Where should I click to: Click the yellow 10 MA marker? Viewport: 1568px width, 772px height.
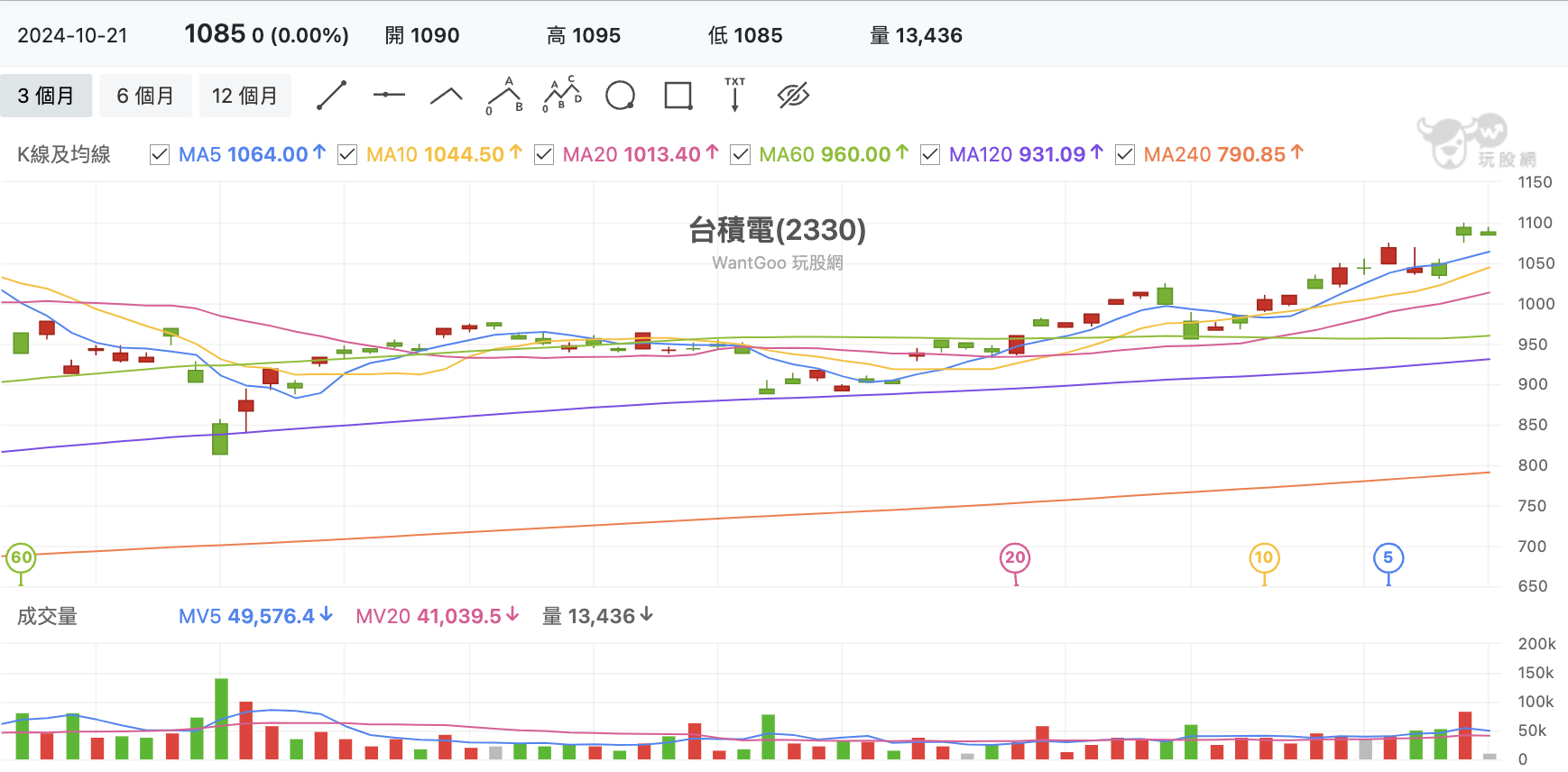(1264, 557)
